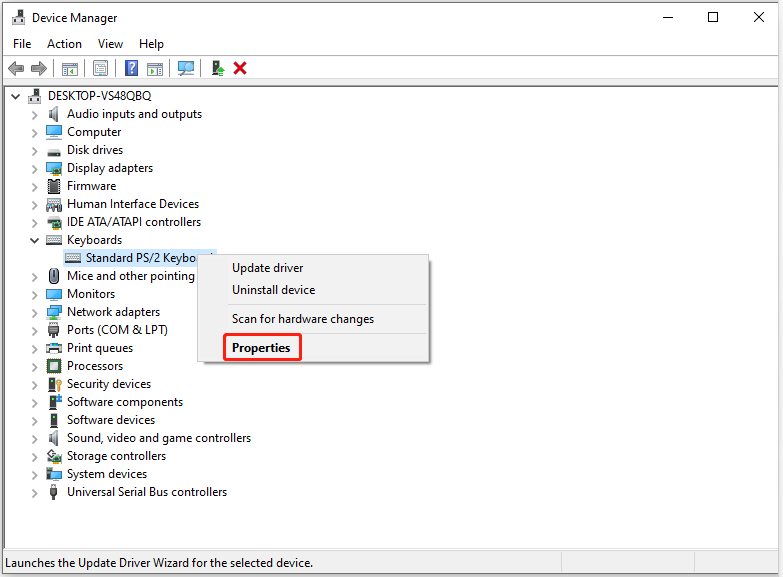This screenshot has height=577, width=783.
Task: Expand the Display adapters chevron
Action: click(34, 169)
